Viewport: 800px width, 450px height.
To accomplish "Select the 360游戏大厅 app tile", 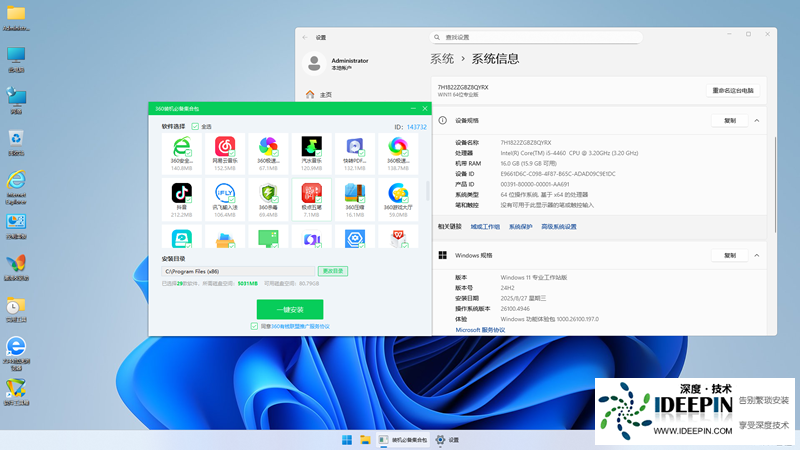I will 398,199.
